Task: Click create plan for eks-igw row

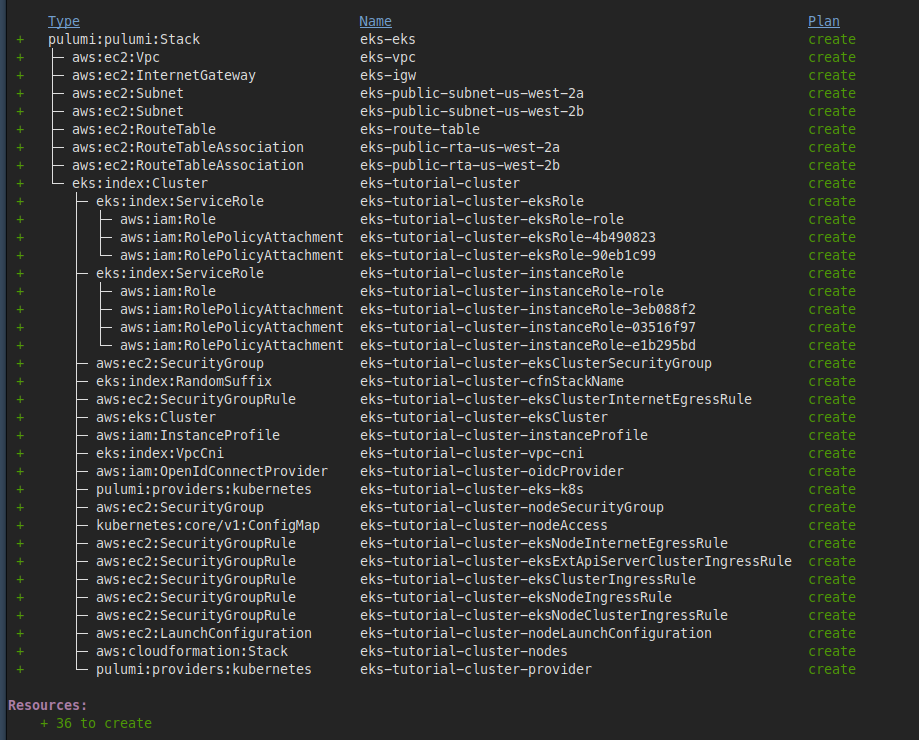Action: coord(832,76)
